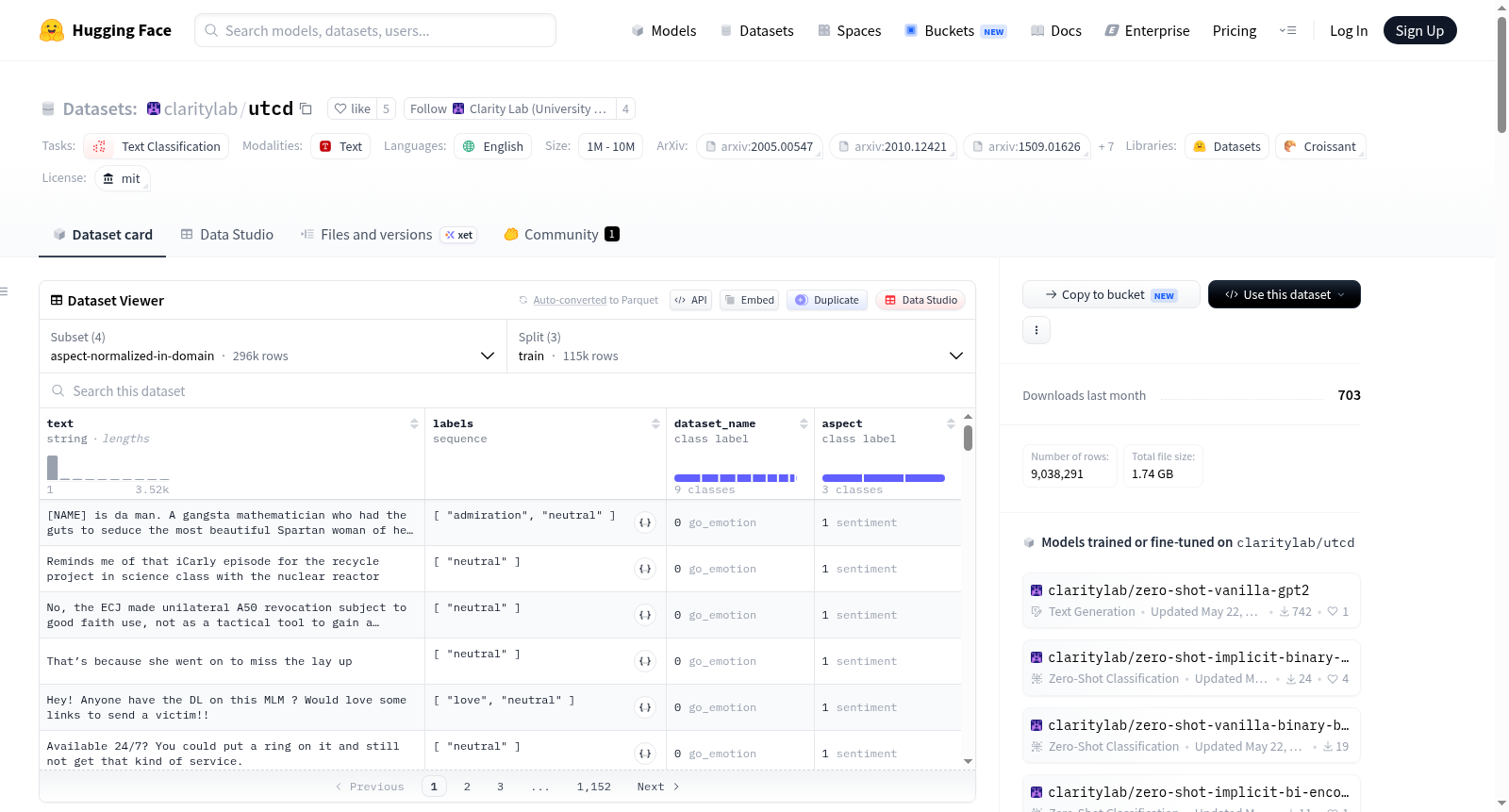Click the heart like button

click(352, 108)
